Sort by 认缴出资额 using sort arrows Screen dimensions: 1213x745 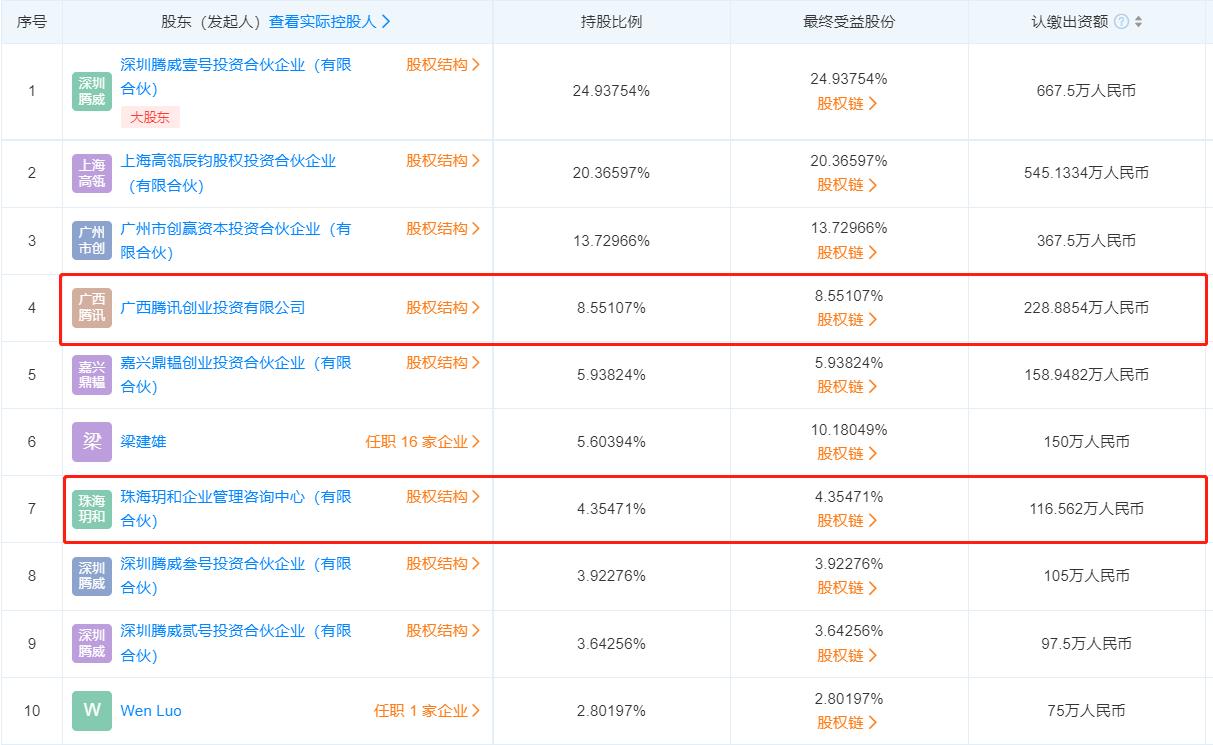coord(1138,22)
